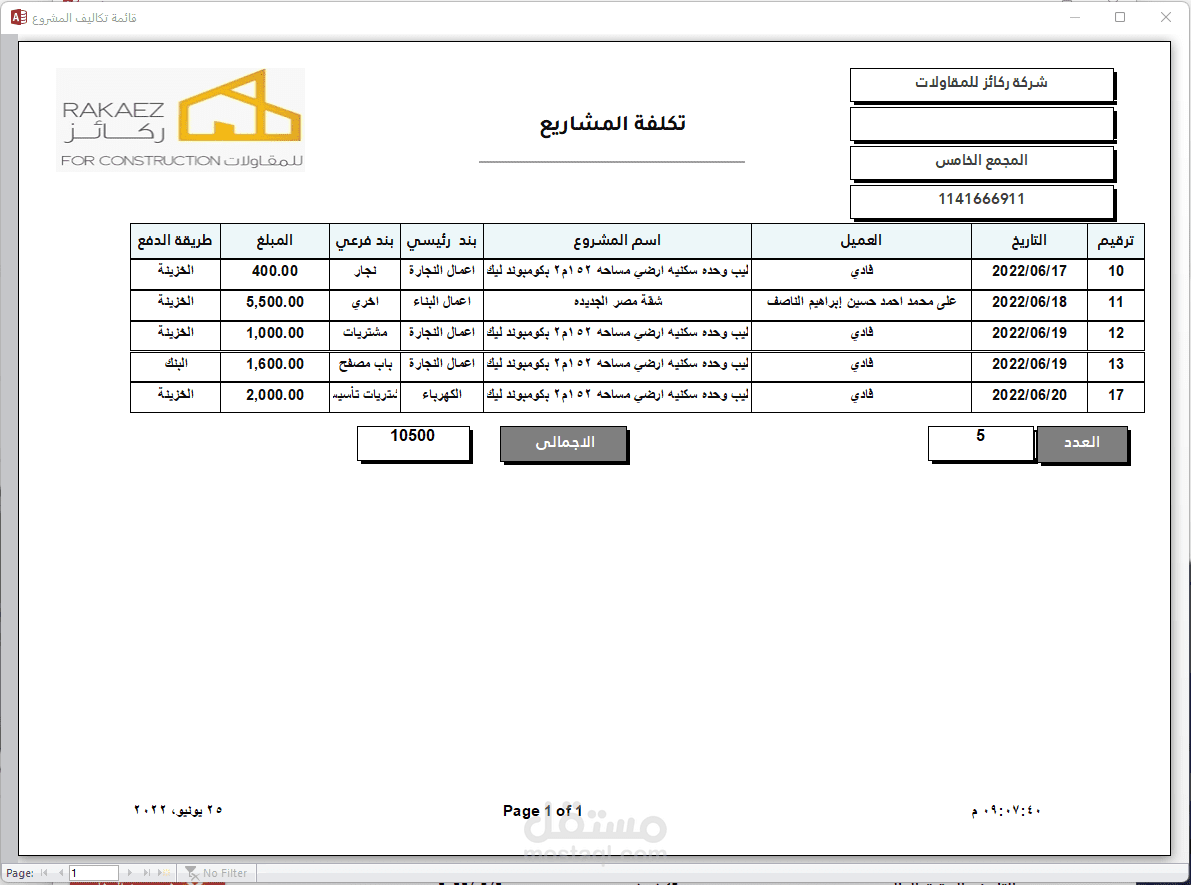
Task: Click the شركة ركائز للمقاولات company box
Action: tap(981, 84)
